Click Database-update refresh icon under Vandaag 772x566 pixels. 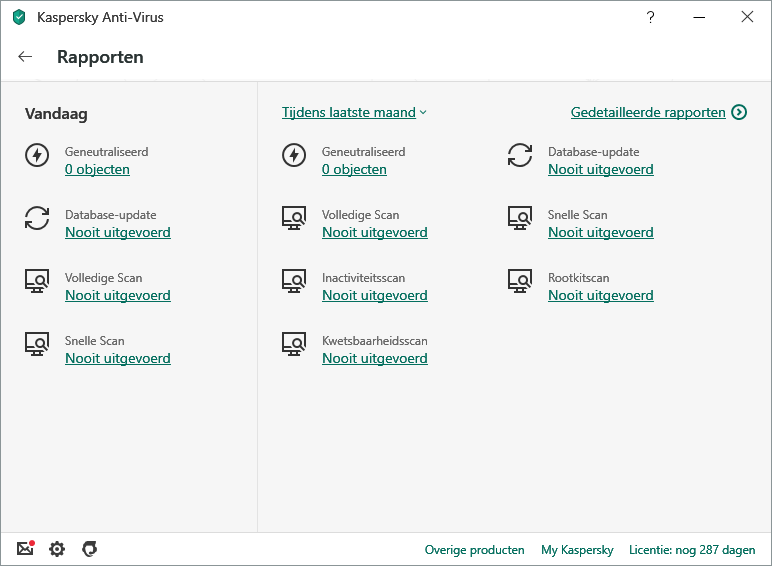(x=37, y=218)
